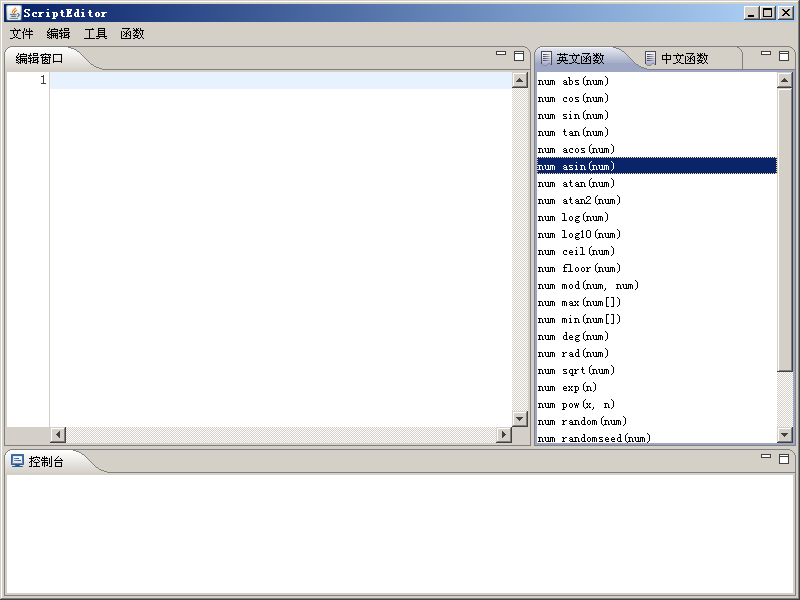Select 'num max(num[])' function
Image resolution: width=800 pixels, height=600 pixels.
pyautogui.click(x=657, y=303)
